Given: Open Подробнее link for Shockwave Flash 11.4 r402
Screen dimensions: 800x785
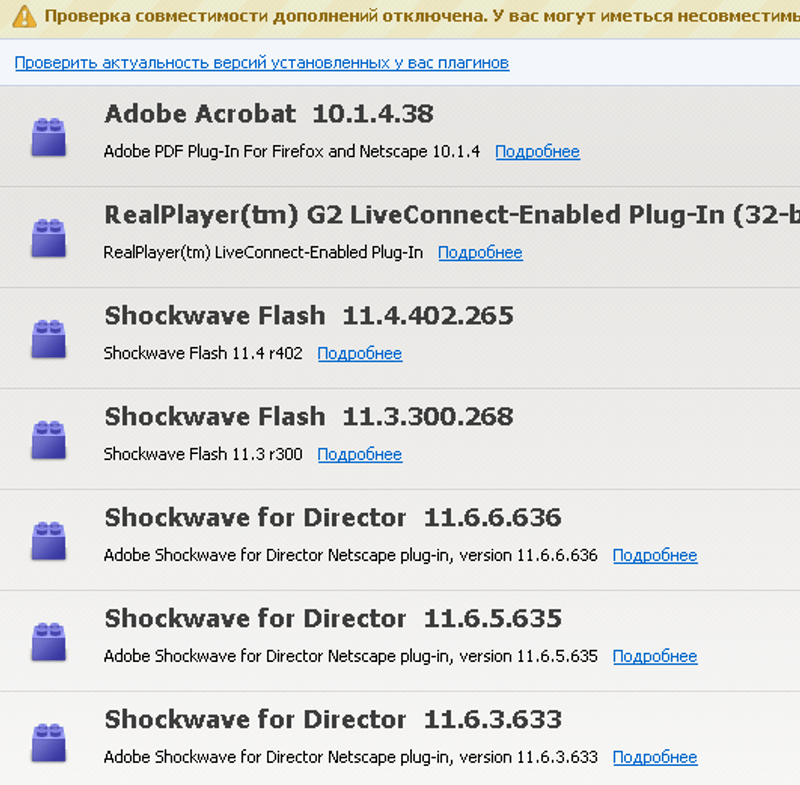Looking at the screenshot, I should click(359, 354).
